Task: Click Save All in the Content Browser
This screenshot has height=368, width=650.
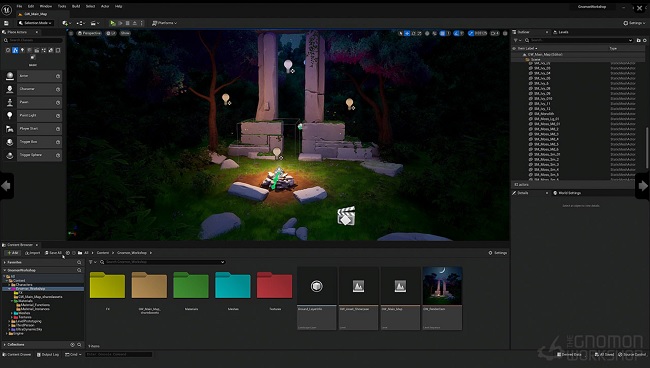Action: 53,253
